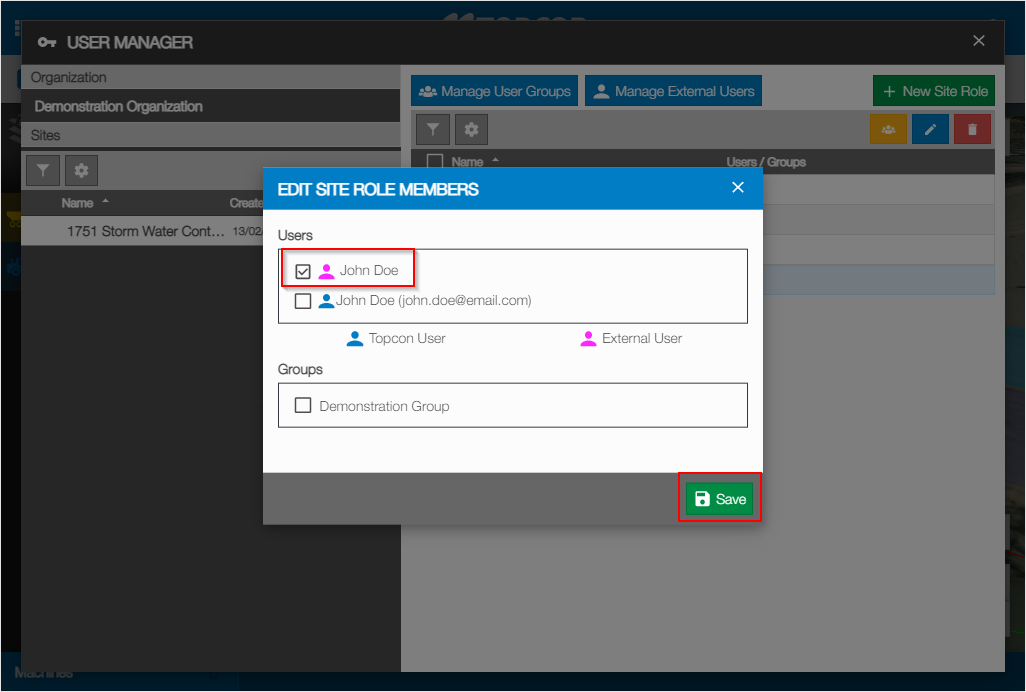Viewport: 1026px width, 692px height.
Task: Open Manage User Groups
Action: tap(495, 91)
